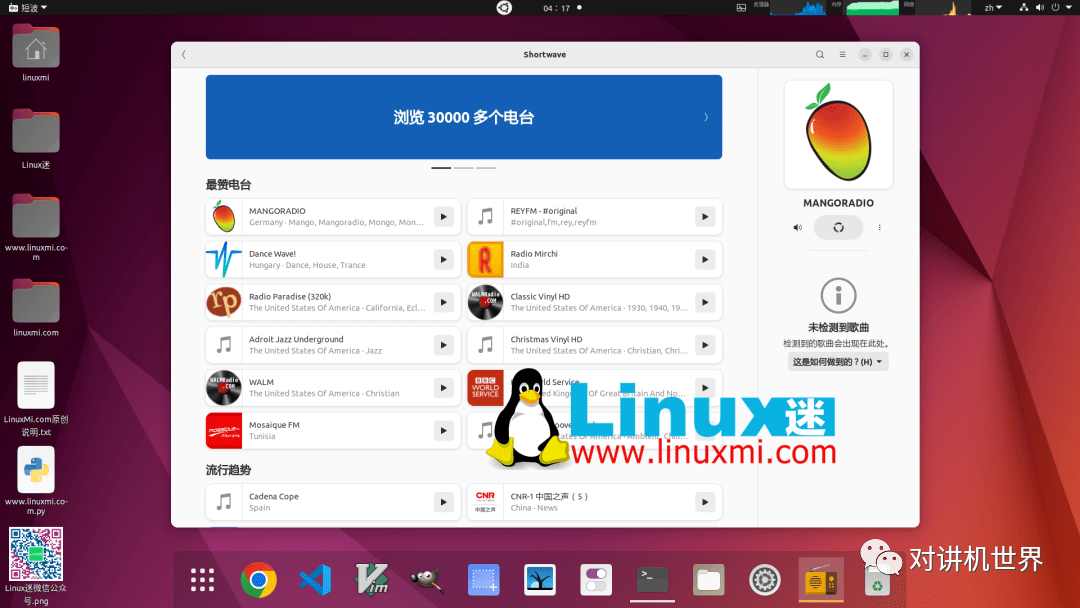Open Settings gear from the dock
The image size is (1080, 608).
pyautogui.click(x=765, y=580)
